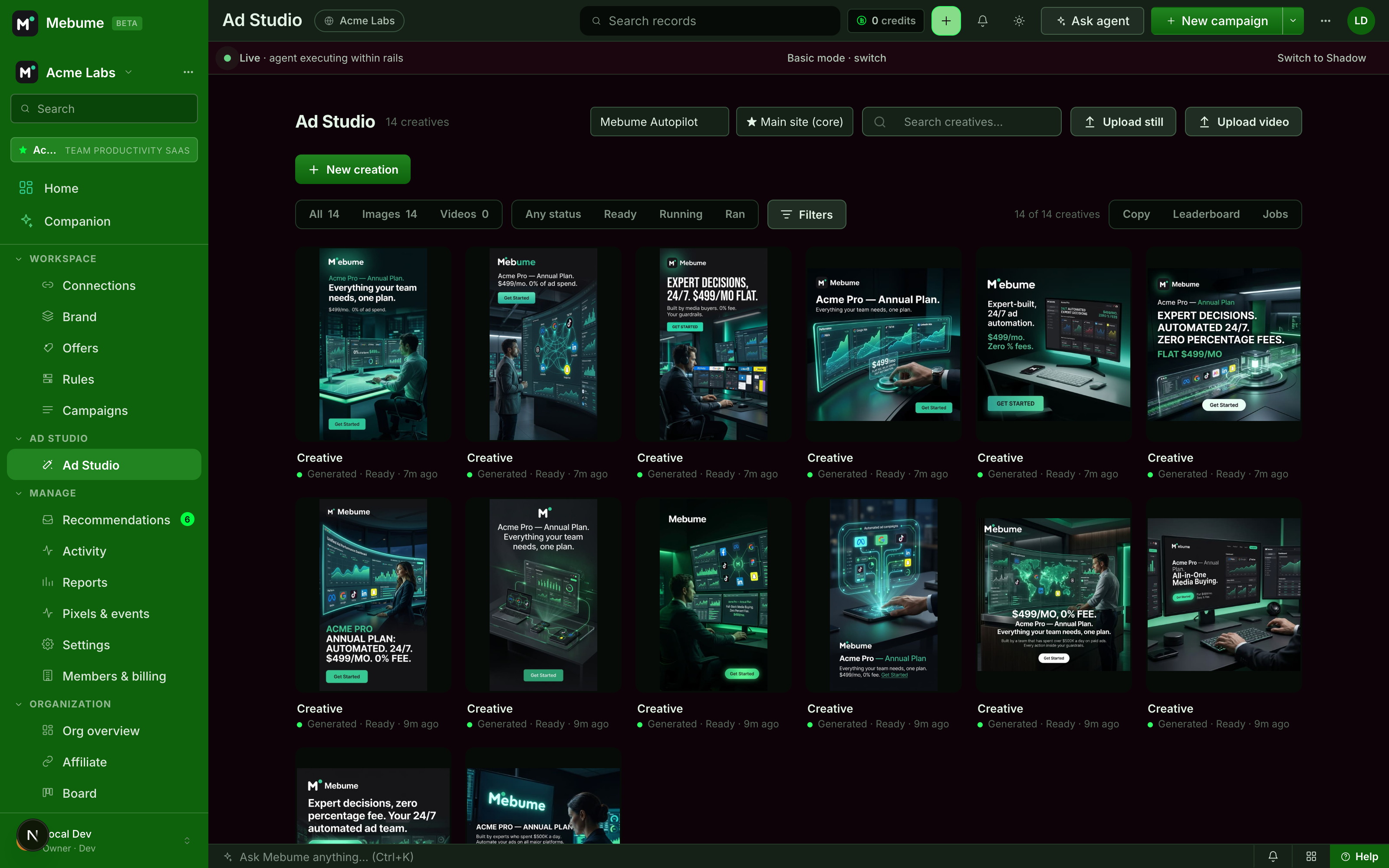
Task: Filter creatives by Running status
Action: coord(681,214)
